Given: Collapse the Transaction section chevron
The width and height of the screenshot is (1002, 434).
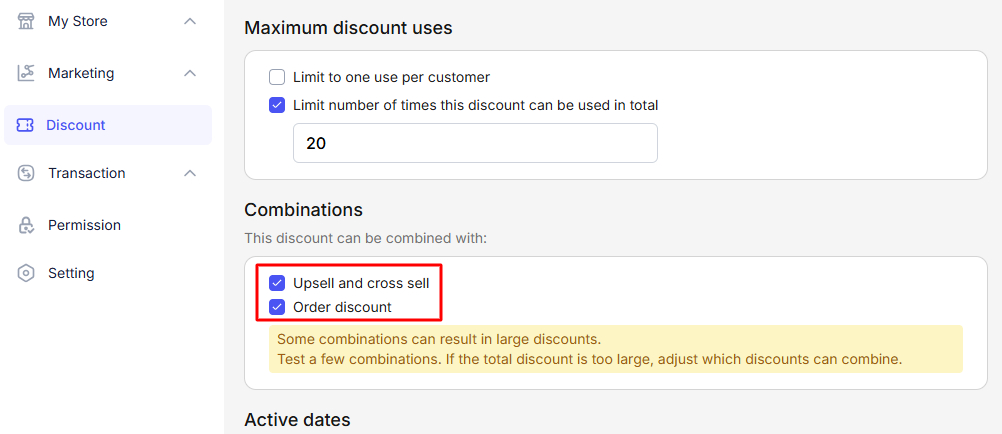Looking at the screenshot, I should [190, 173].
